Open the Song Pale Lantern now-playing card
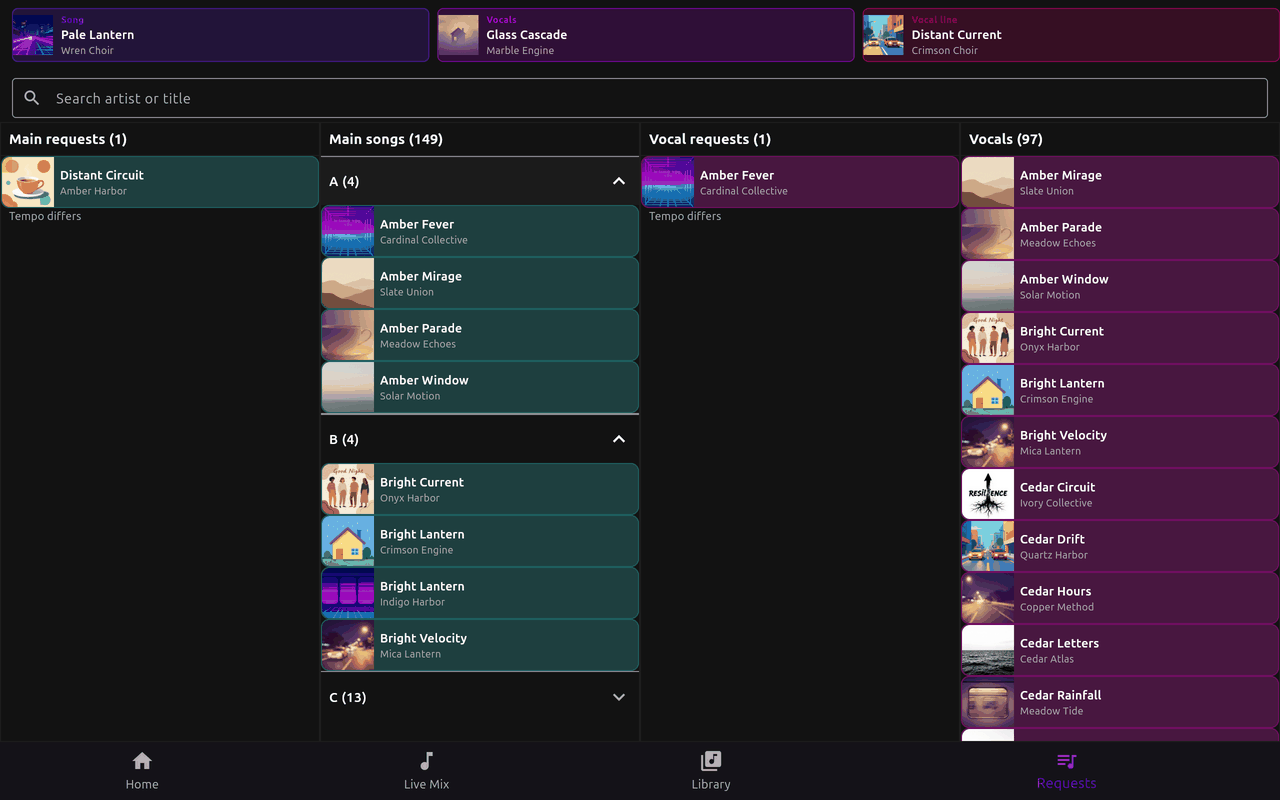The height and width of the screenshot is (800, 1280). coord(220,35)
